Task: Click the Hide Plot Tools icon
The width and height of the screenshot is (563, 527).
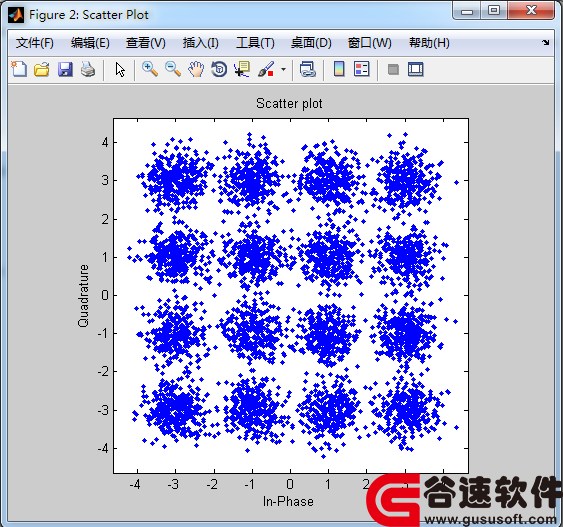Action: tap(393, 69)
